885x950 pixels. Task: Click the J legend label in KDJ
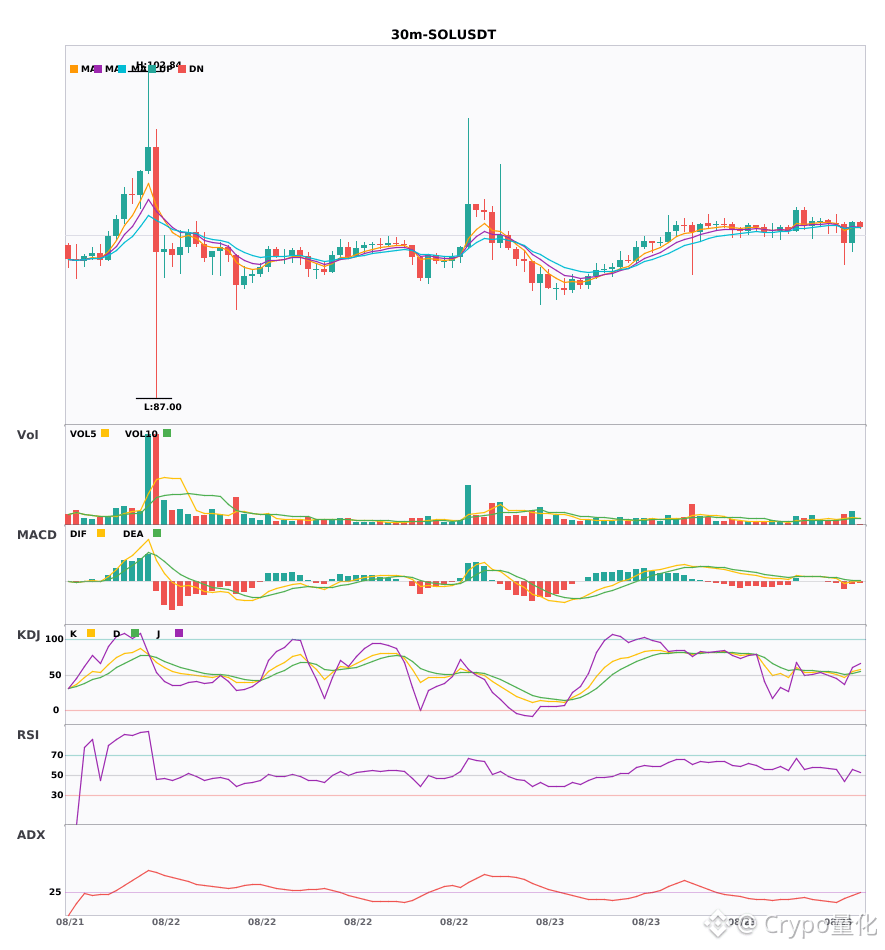158,634
